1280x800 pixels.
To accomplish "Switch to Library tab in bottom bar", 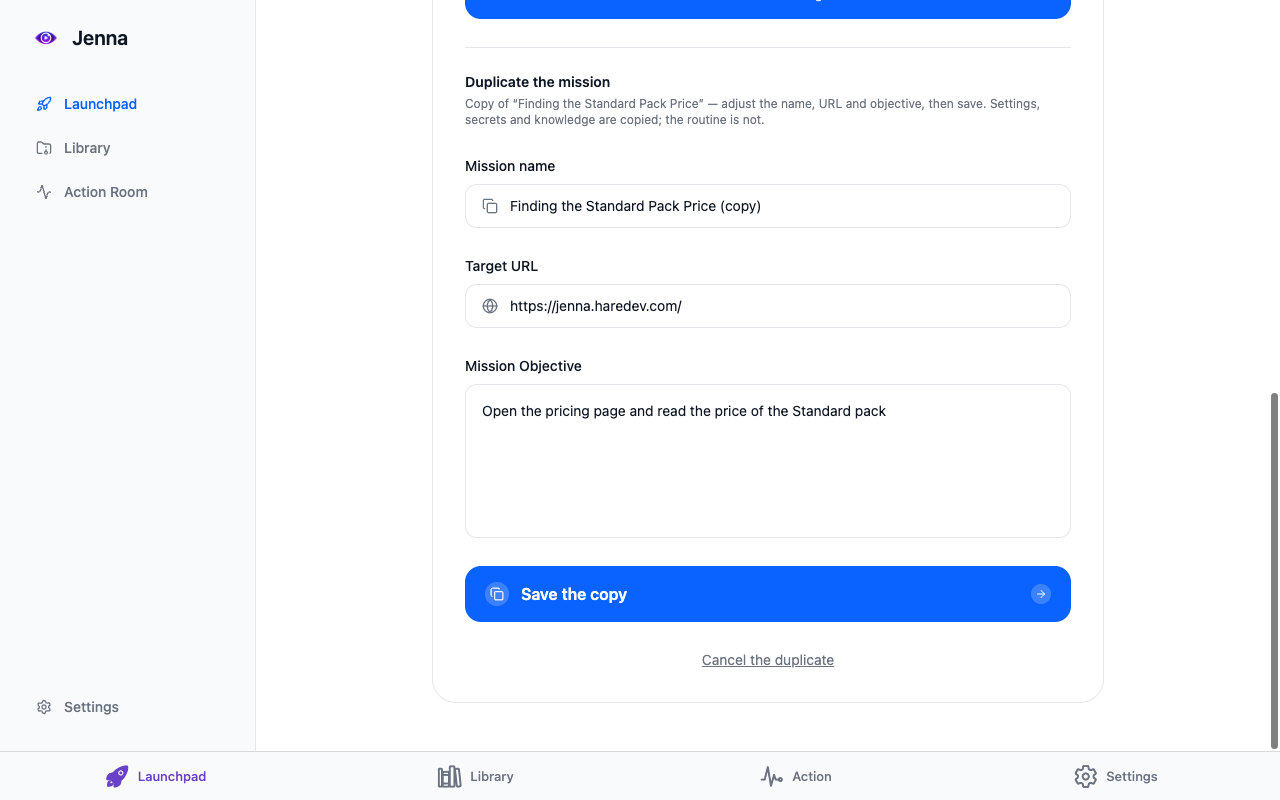I will point(476,776).
